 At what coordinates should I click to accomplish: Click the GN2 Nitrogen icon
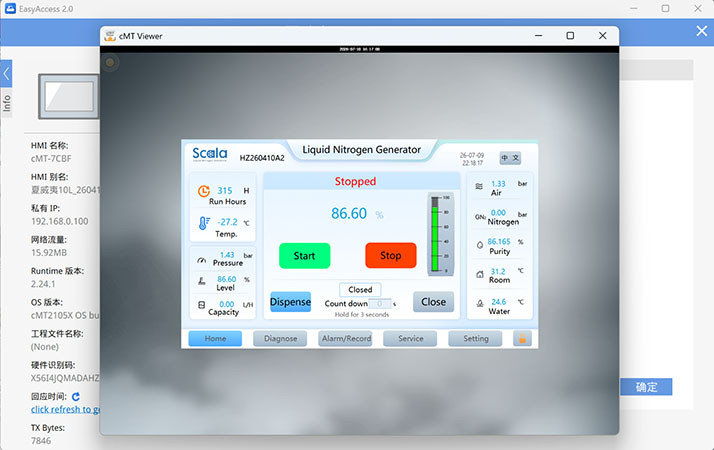pos(480,217)
